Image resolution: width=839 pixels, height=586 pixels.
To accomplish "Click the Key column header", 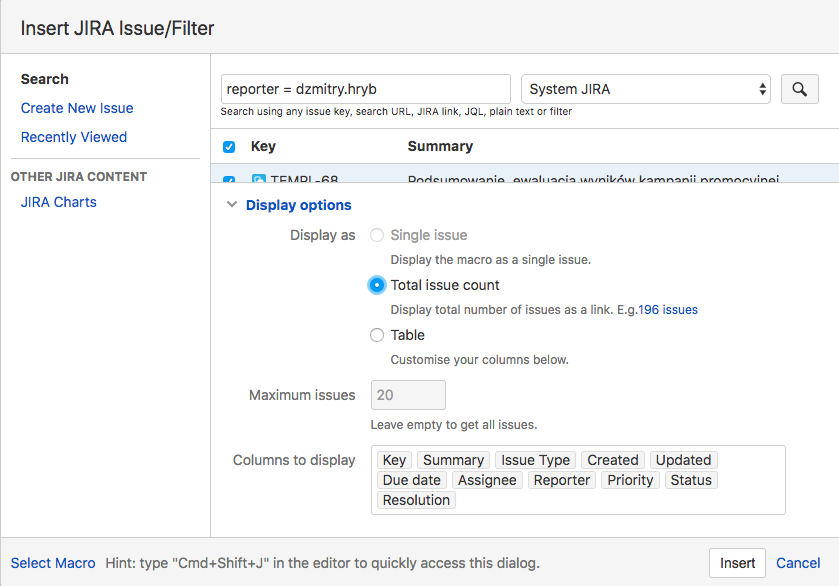I will 263,146.
